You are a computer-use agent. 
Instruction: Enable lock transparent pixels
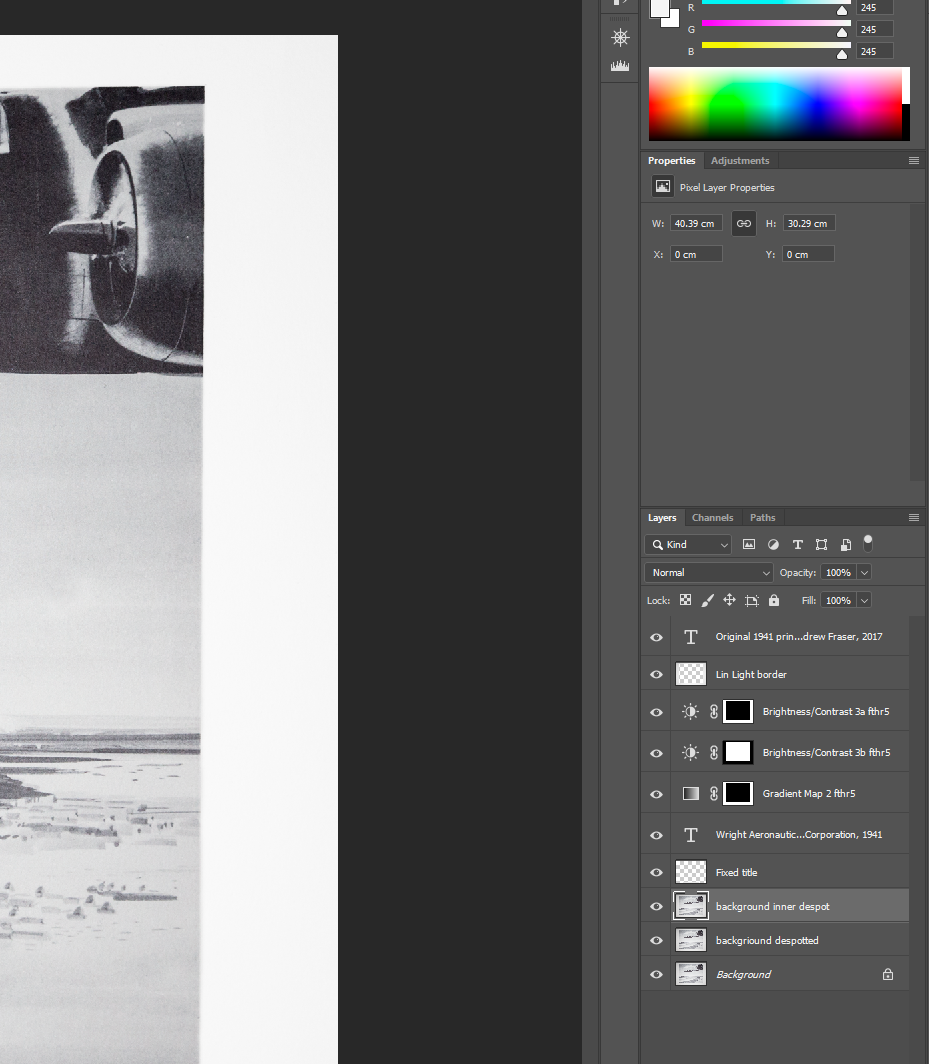(x=685, y=599)
